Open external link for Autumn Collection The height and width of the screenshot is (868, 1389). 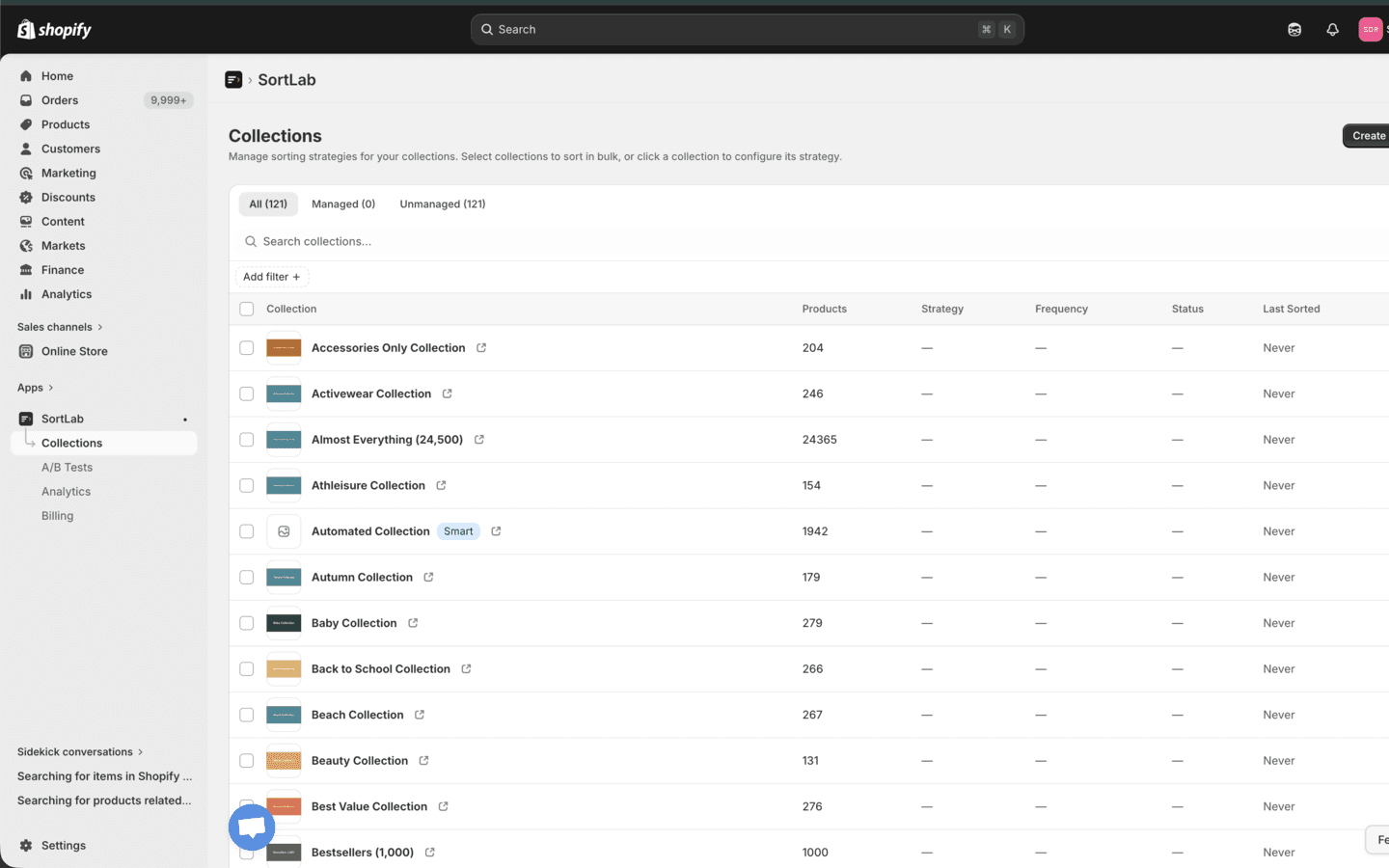[x=428, y=577]
